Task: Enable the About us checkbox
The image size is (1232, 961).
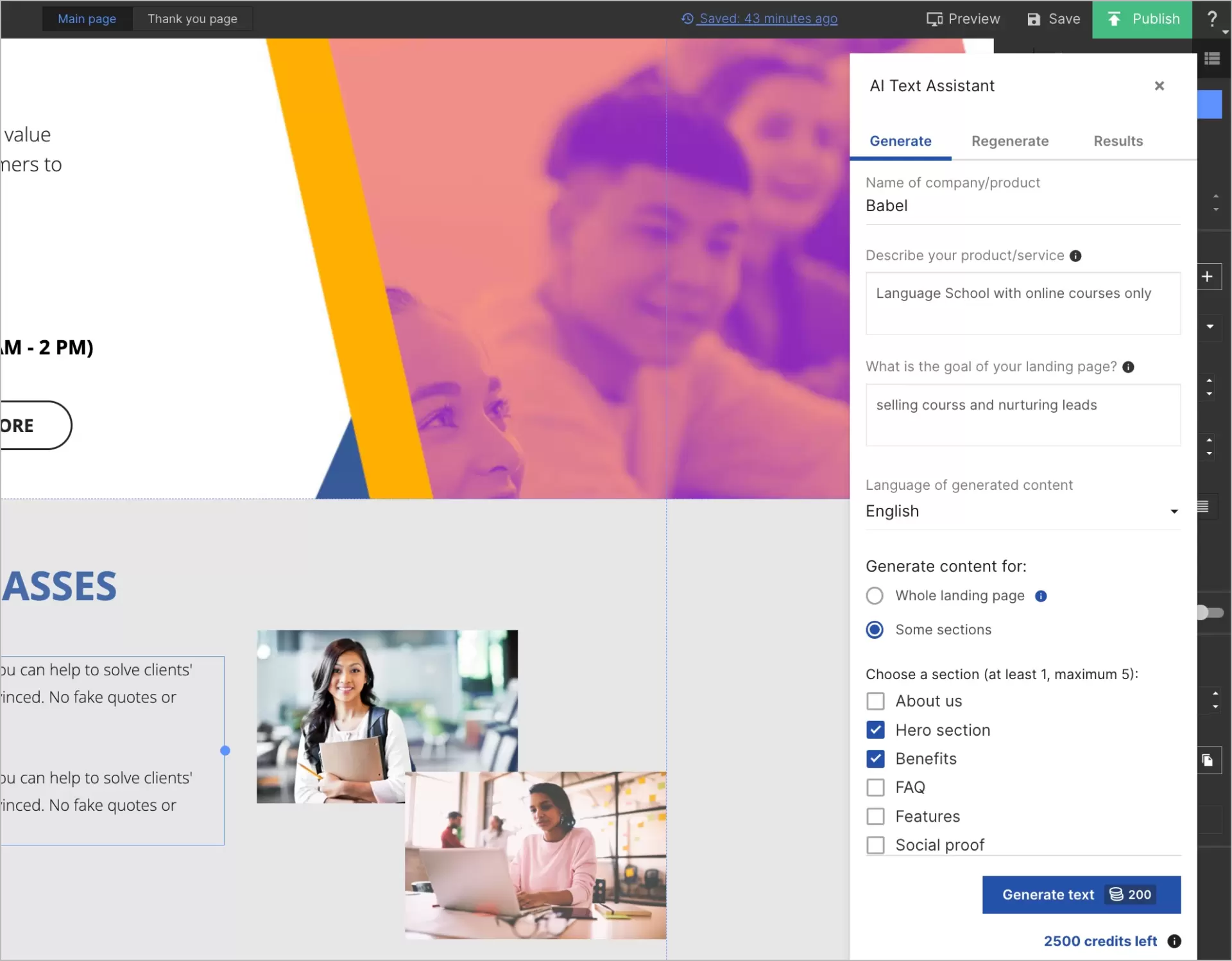Action: (875, 700)
